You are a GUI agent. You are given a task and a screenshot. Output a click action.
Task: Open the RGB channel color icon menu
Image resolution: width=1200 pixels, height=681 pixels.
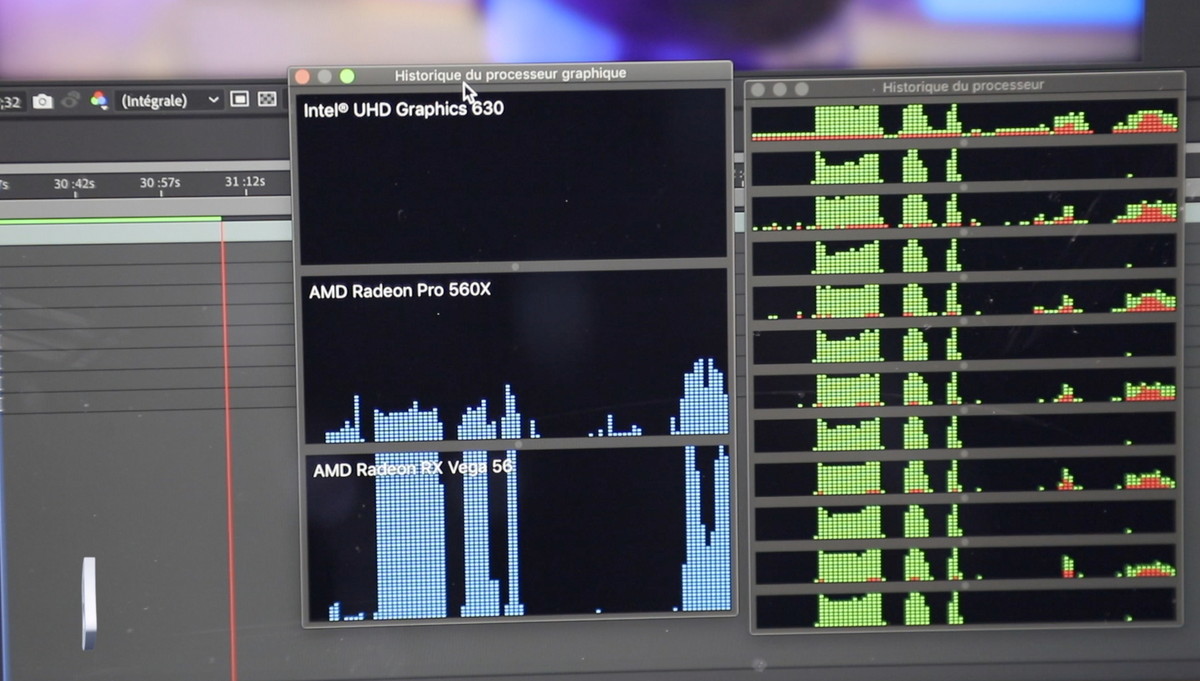[98, 100]
